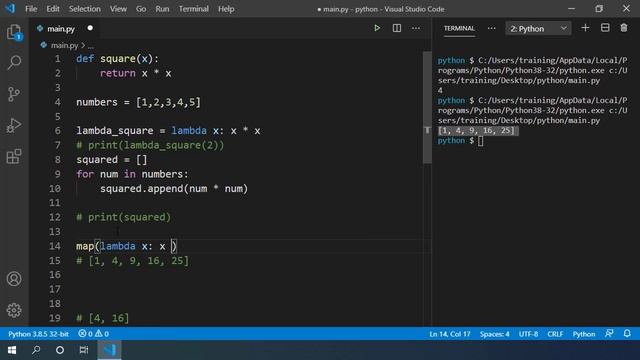Place cursor on line 14 map code
640x360 pixels.
click(127, 246)
